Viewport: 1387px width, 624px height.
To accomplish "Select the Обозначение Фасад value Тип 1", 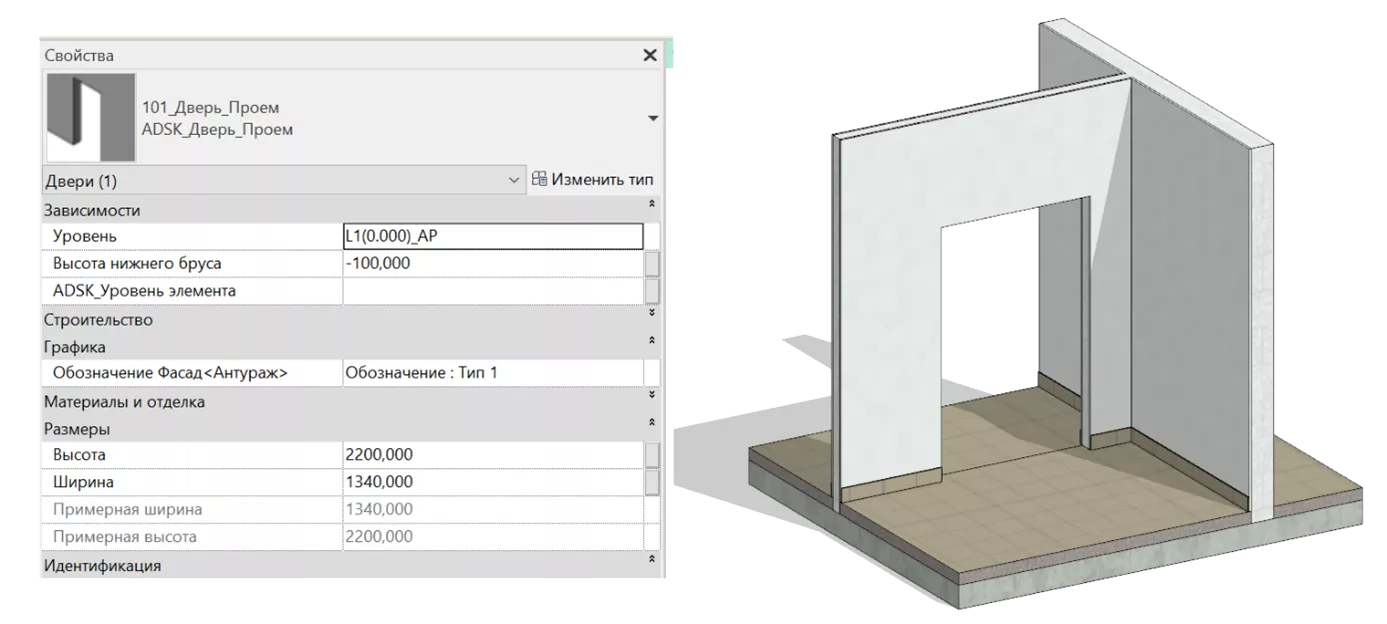I will click(x=491, y=373).
